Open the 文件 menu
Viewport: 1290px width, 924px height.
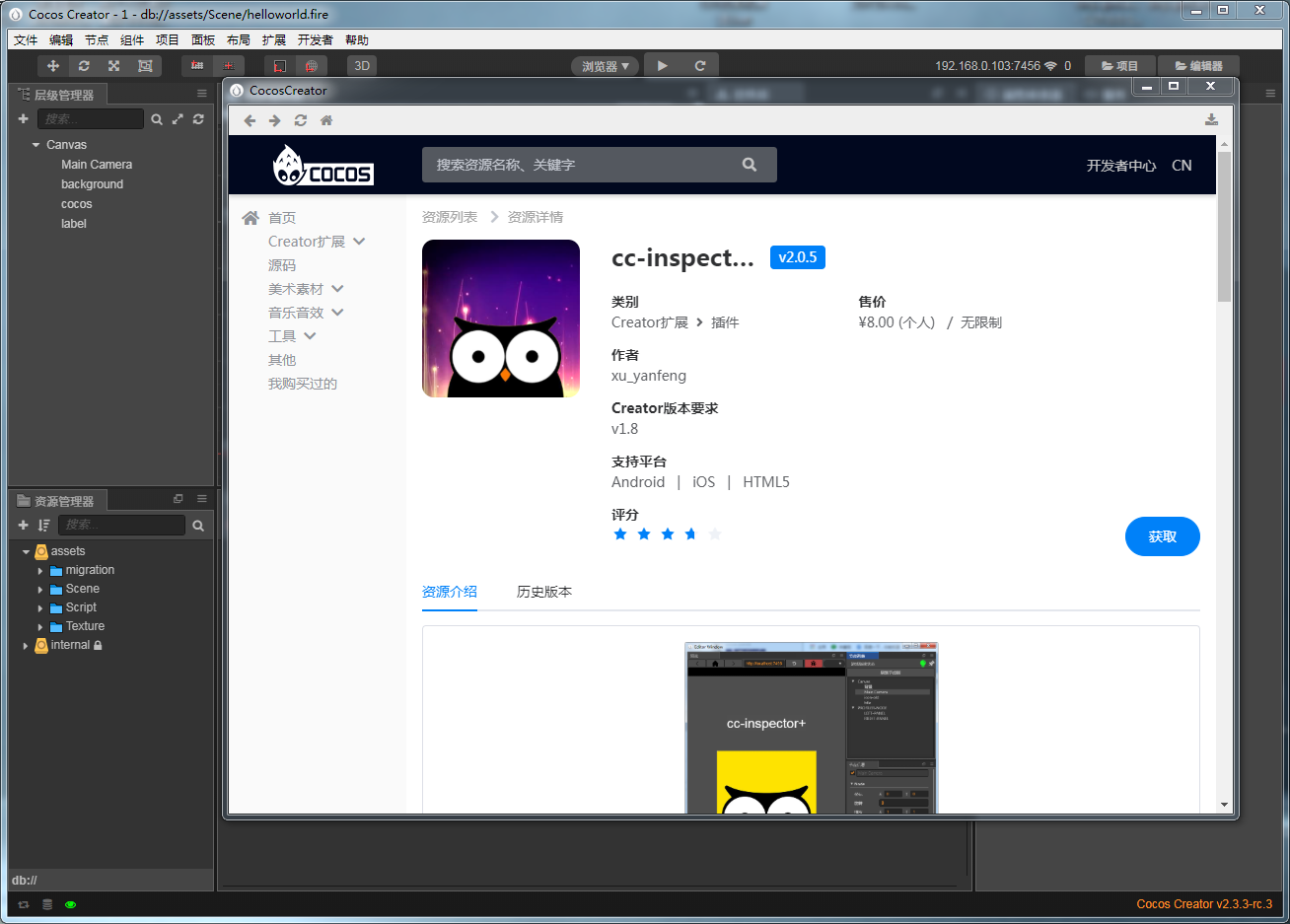26,40
